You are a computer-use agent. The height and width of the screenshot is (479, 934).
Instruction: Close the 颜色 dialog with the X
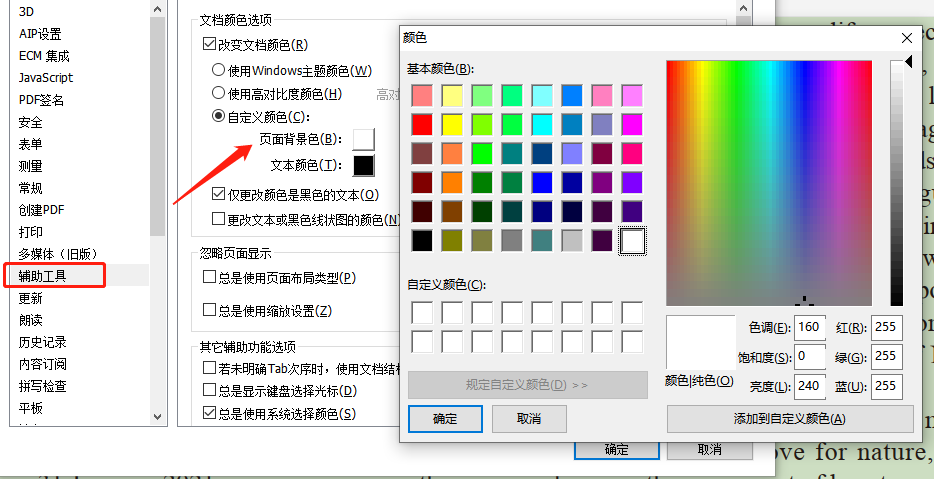tap(907, 38)
